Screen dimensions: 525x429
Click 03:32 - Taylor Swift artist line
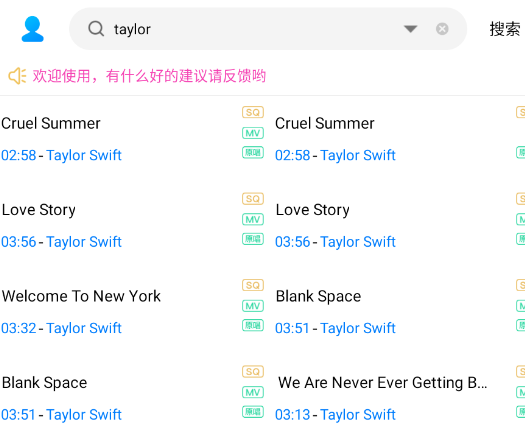tap(61, 328)
